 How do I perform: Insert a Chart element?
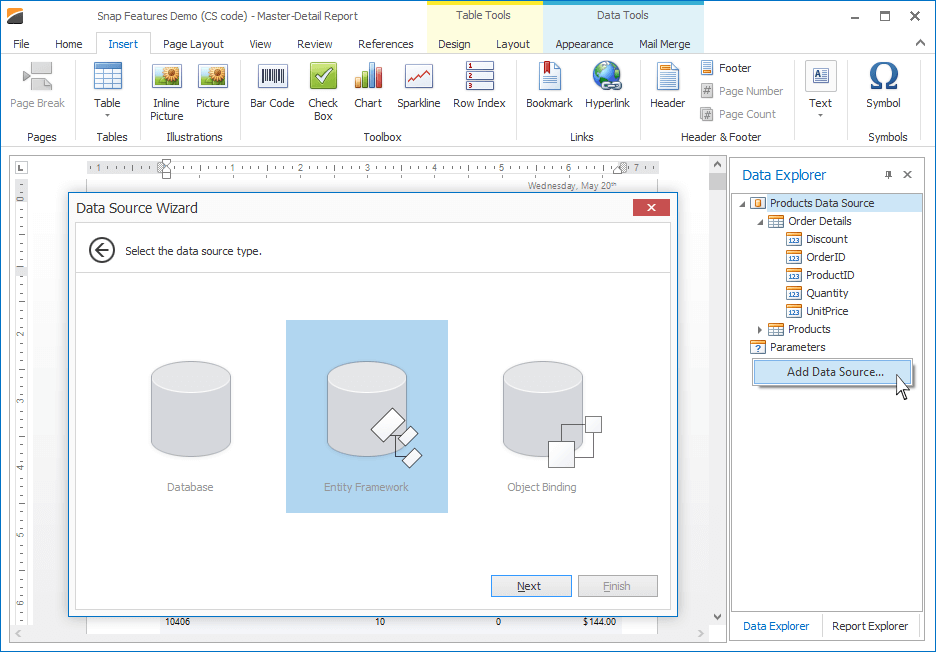tap(368, 85)
